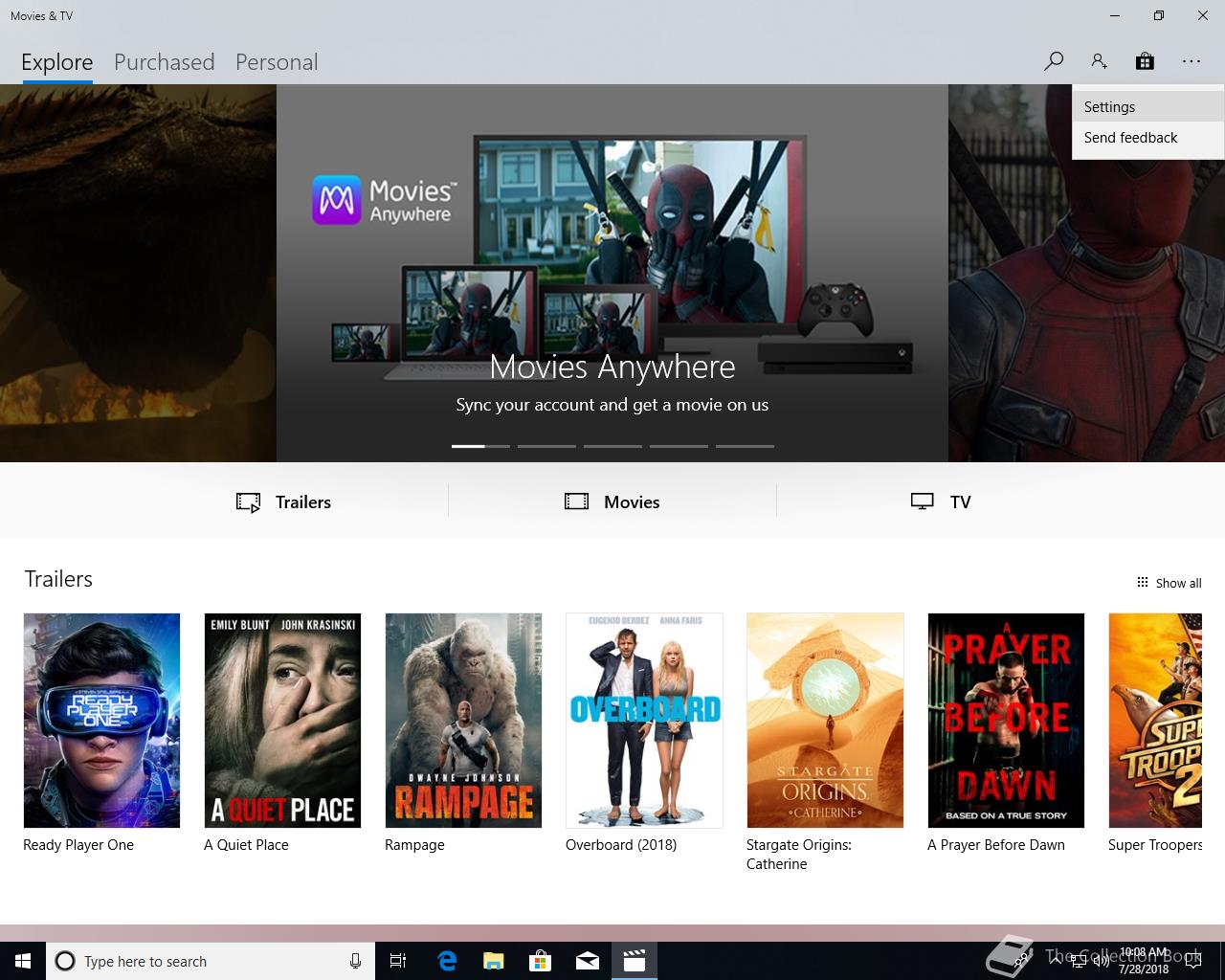Open the Store shopping bag icon in header
The image size is (1225, 980).
1145,61
